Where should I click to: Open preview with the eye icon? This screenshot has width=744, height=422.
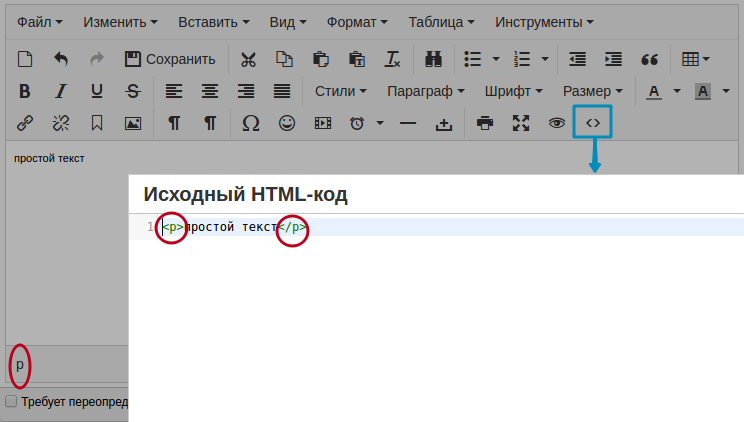tap(557, 123)
